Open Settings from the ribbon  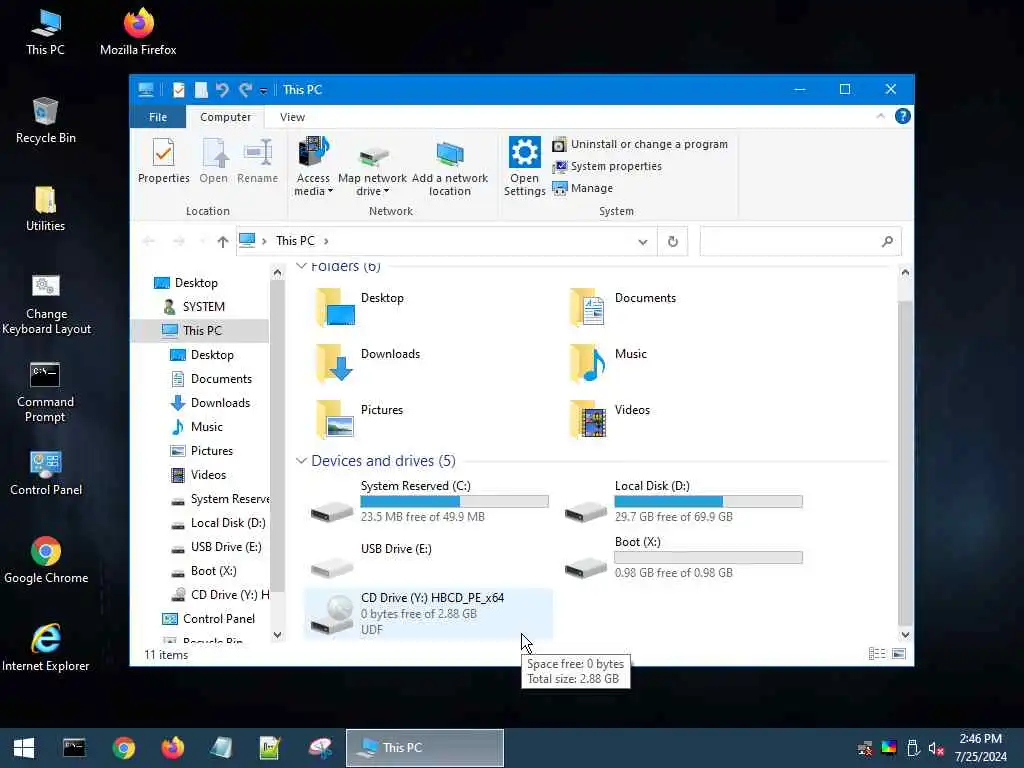[524, 167]
